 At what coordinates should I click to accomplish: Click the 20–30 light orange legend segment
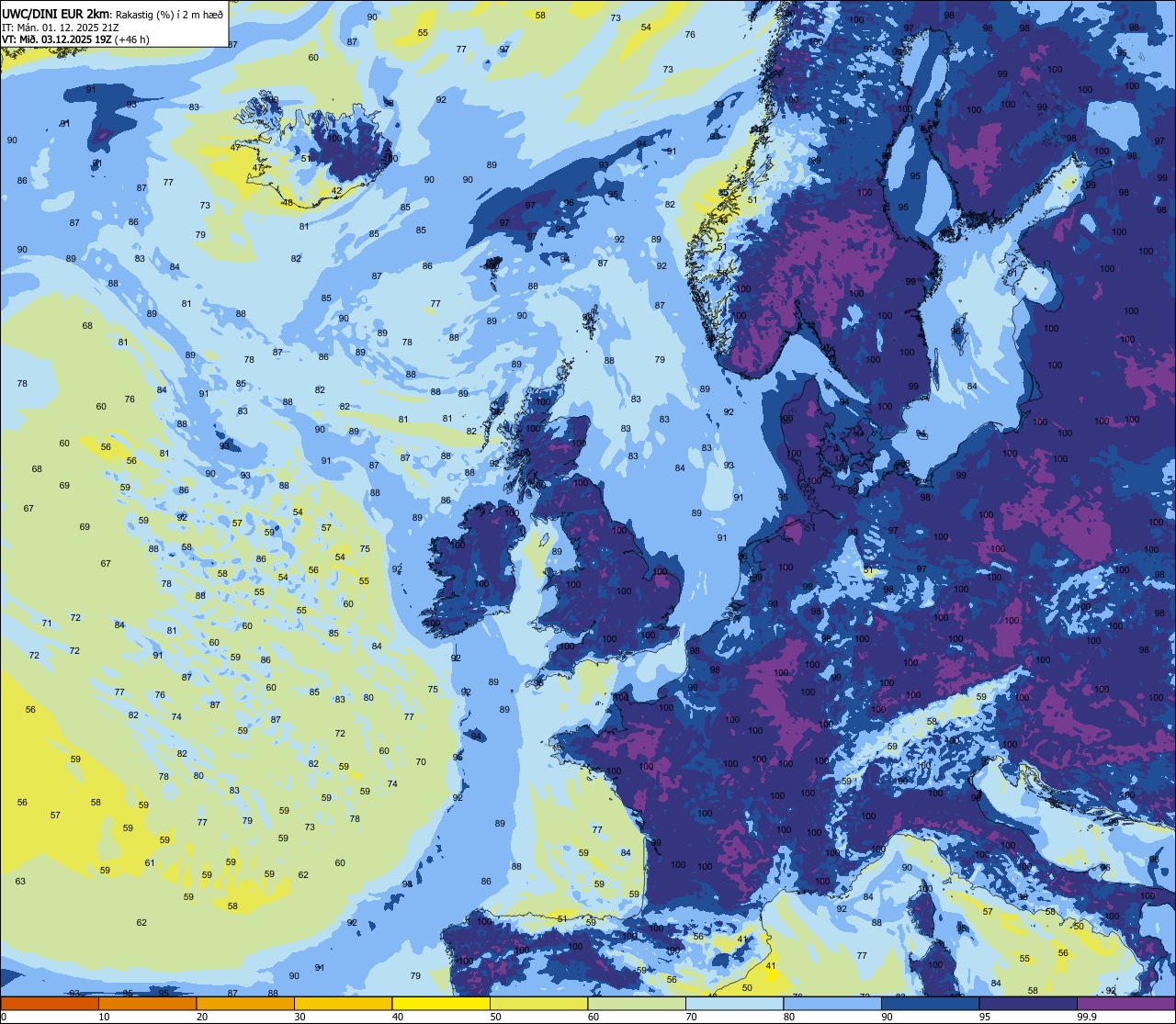pyautogui.click(x=245, y=1004)
